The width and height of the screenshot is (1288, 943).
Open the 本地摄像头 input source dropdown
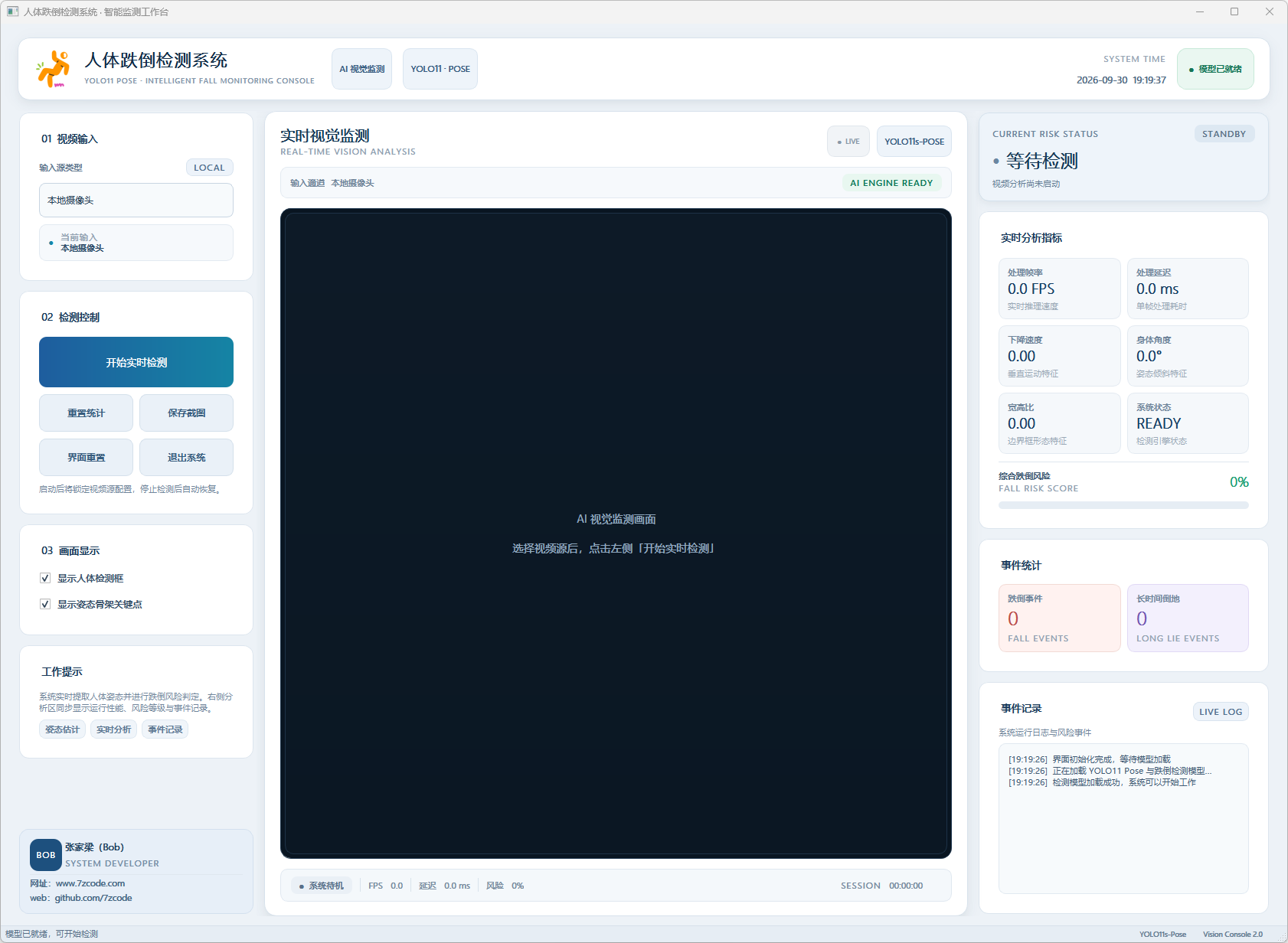[x=136, y=201]
